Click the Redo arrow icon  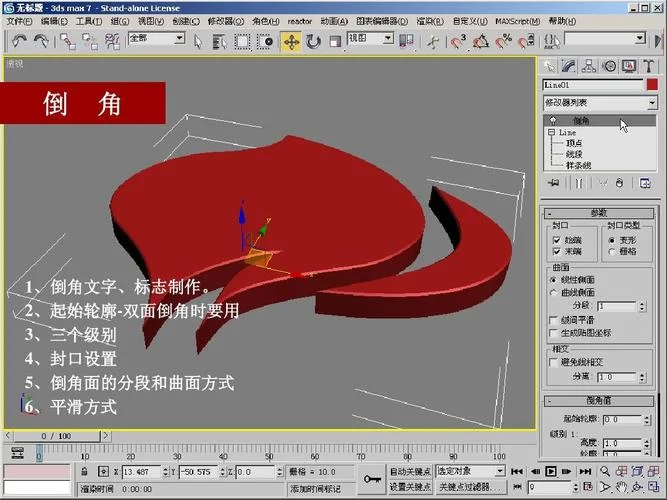(x=41, y=41)
